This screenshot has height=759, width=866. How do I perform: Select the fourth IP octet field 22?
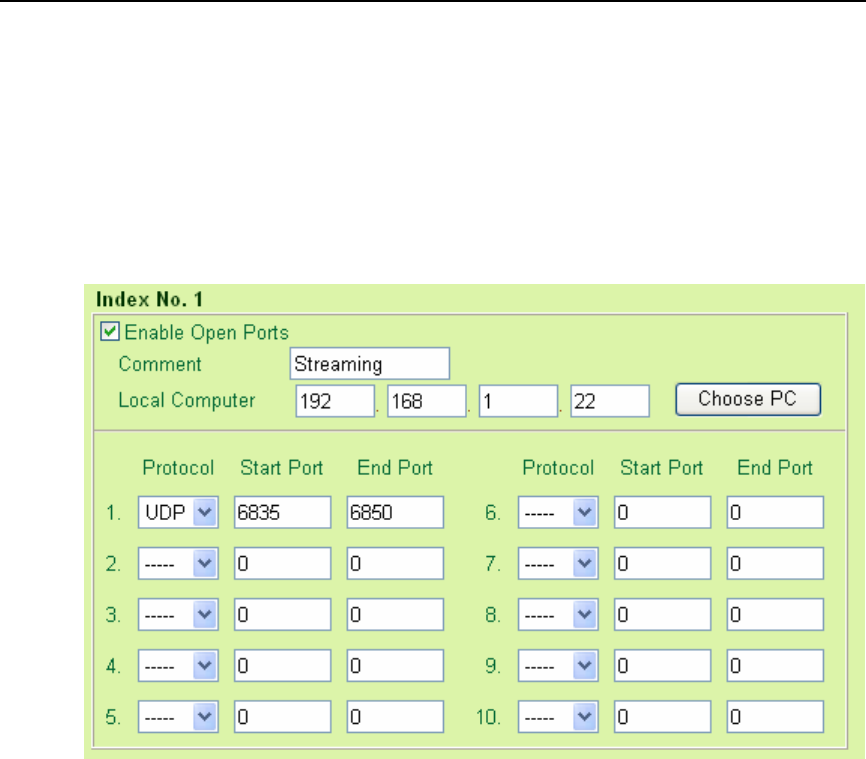pos(610,401)
